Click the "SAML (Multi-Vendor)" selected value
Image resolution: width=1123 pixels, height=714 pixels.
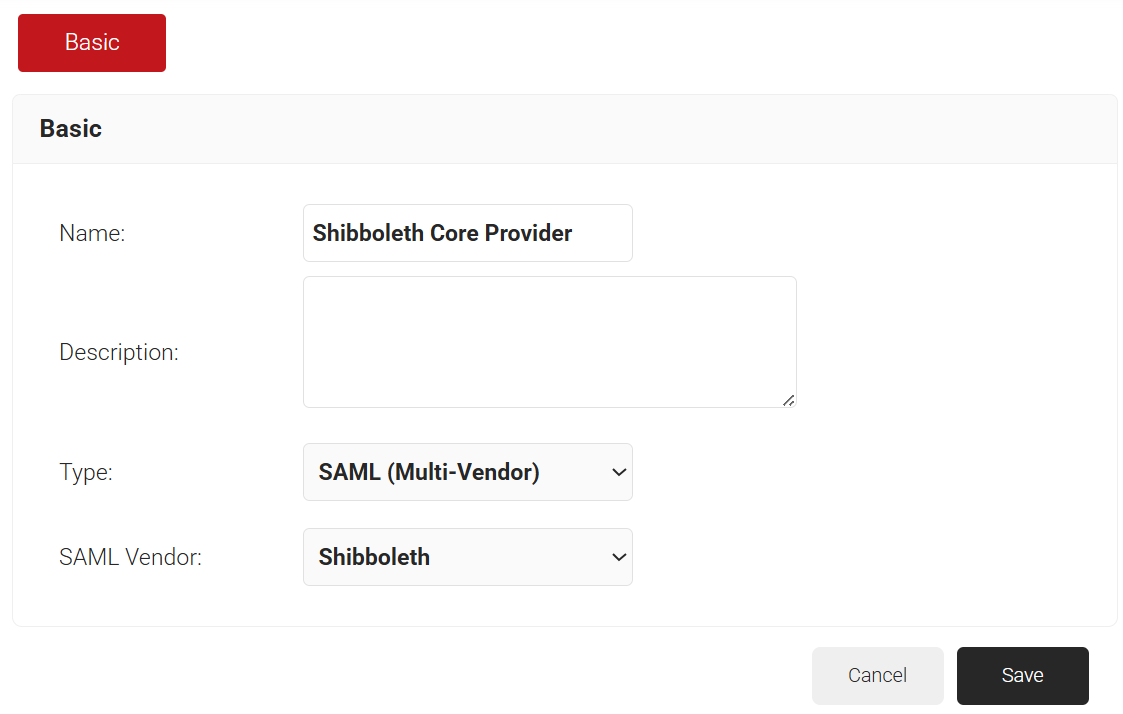pos(429,472)
